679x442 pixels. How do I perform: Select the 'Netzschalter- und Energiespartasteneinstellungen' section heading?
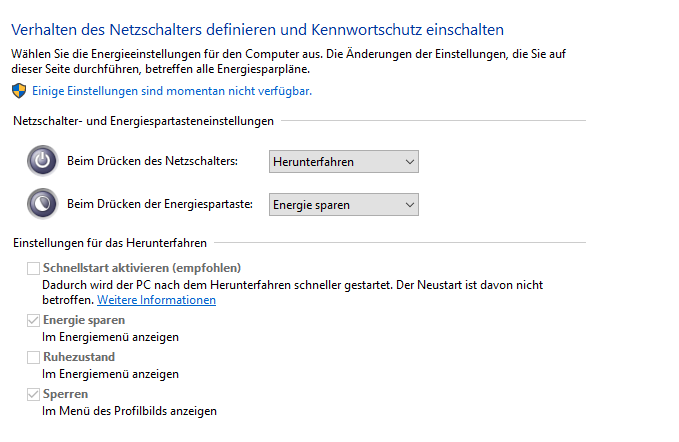143,121
